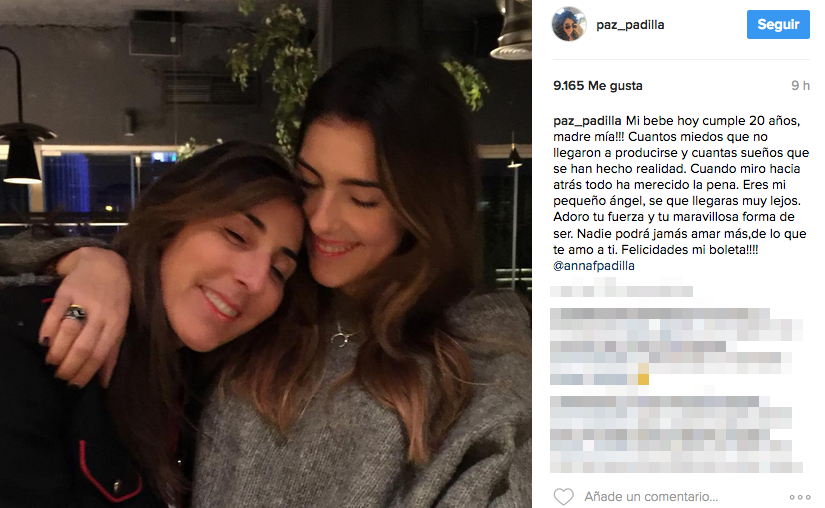Click the Seguir follow button
Screen dimensions: 825x508
[x=778, y=24]
